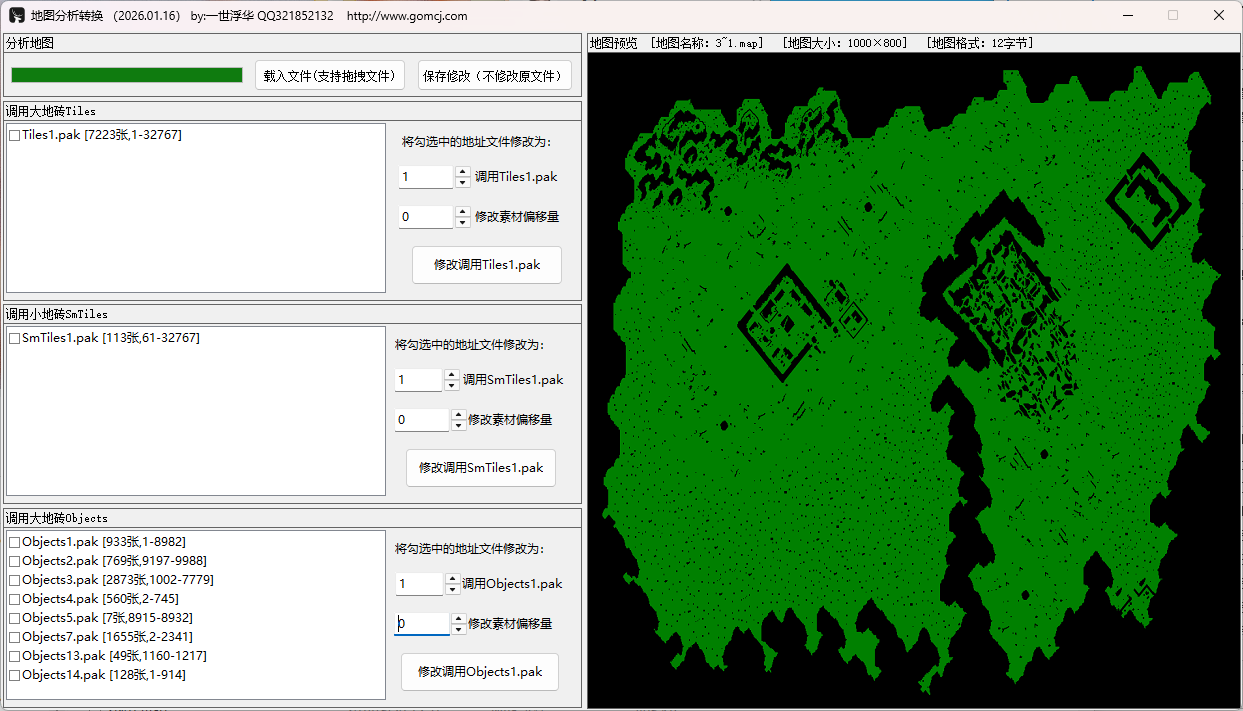This screenshot has width=1243, height=711.
Task: Enable the SmTiles1.pak checkbox
Action: pos(15,339)
